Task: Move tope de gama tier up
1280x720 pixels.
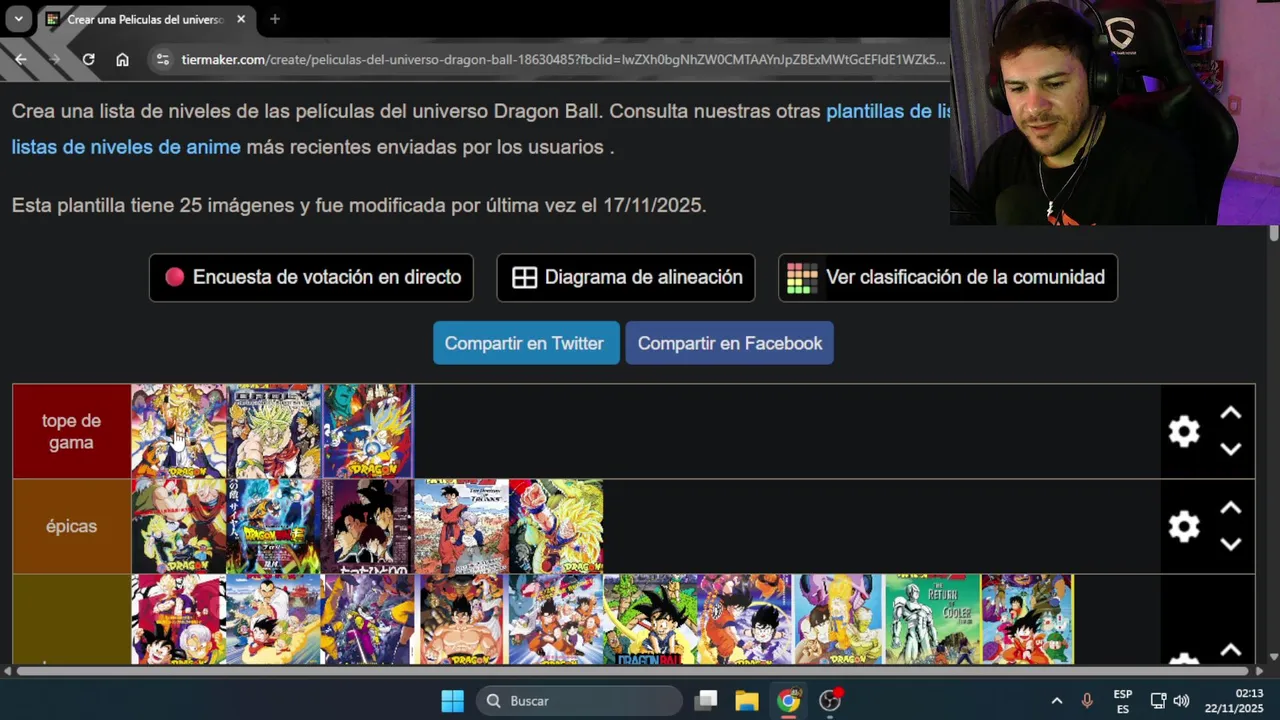Action: [x=1231, y=413]
